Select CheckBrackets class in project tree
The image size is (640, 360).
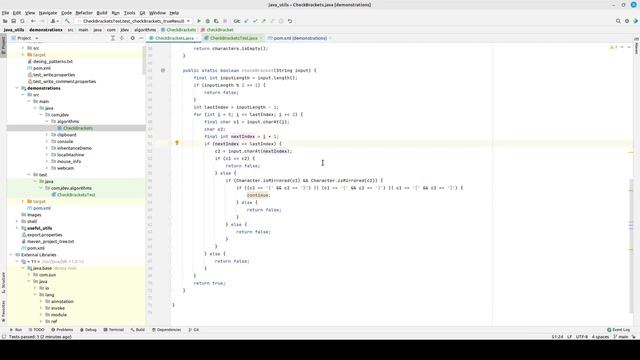pos(78,128)
